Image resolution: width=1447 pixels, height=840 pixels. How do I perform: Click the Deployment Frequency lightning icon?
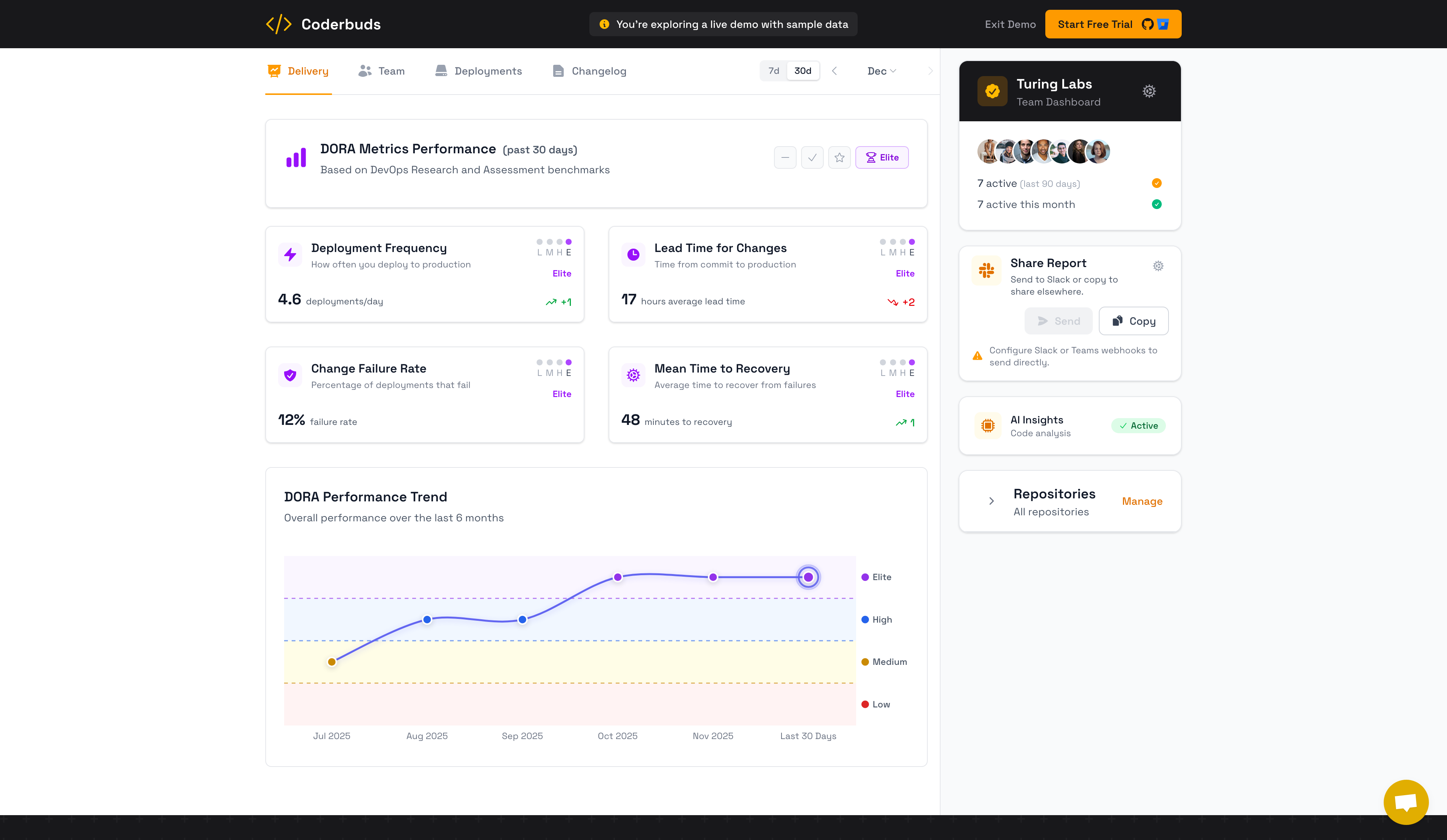click(x=290, y=254)
